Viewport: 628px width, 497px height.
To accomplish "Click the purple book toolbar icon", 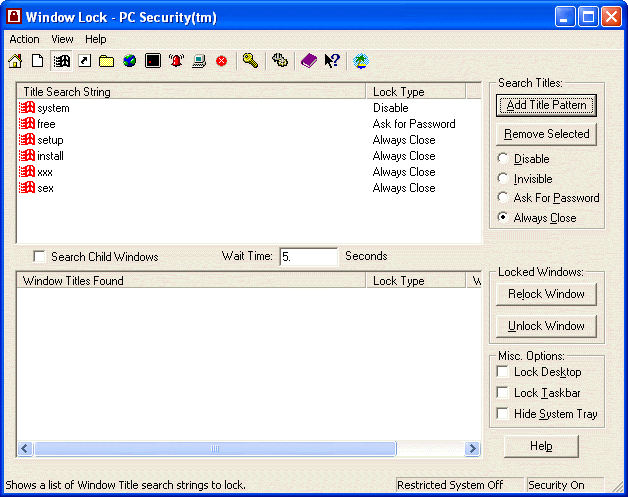I will 309,61.
